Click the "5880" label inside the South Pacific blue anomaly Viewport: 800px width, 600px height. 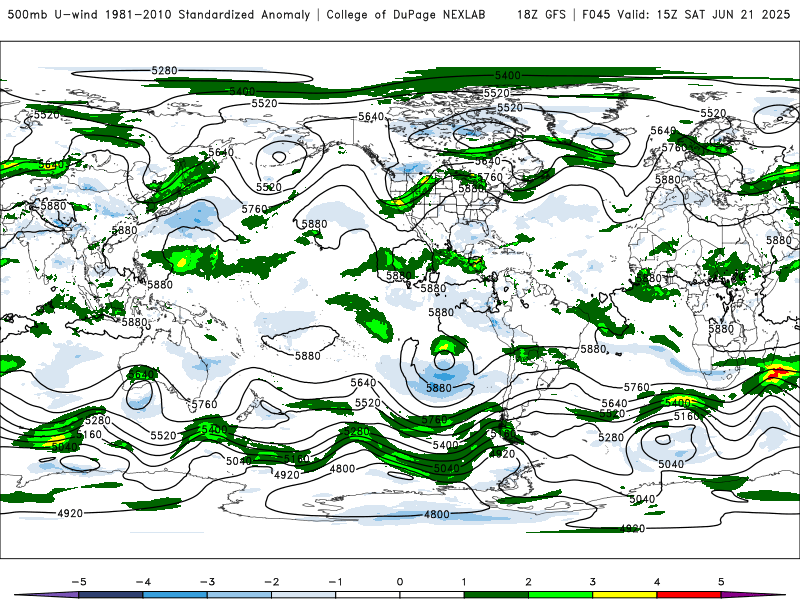point(439,388)
